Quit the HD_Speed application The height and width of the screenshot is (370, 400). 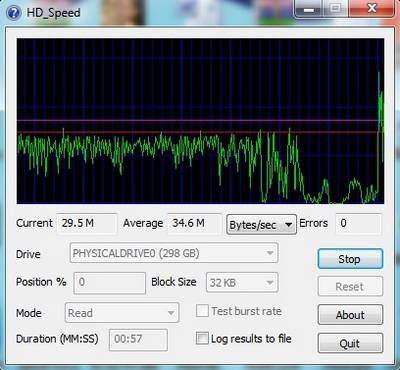tap(350, 343)
